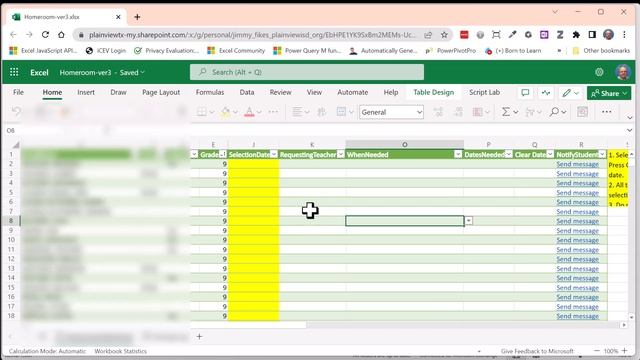Open the Comments speech bubble icon

coord(525,93)
